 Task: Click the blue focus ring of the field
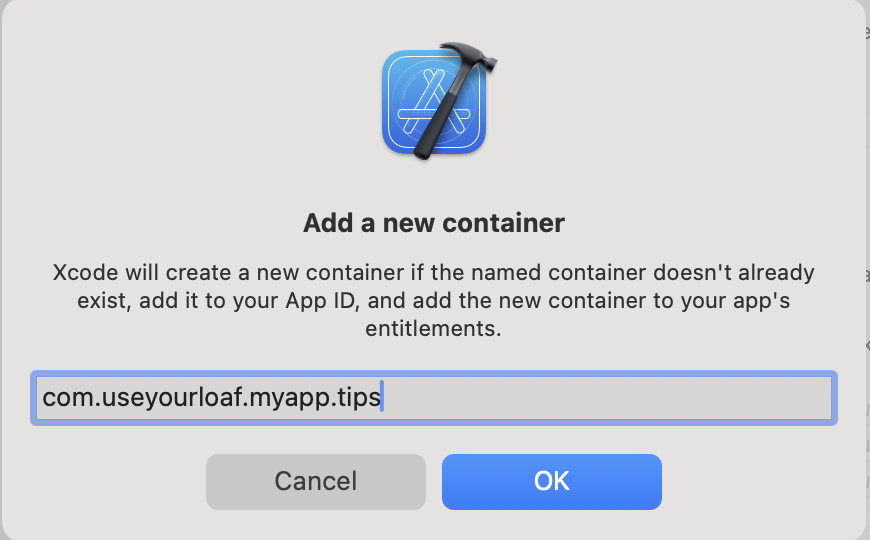(434, 373)
